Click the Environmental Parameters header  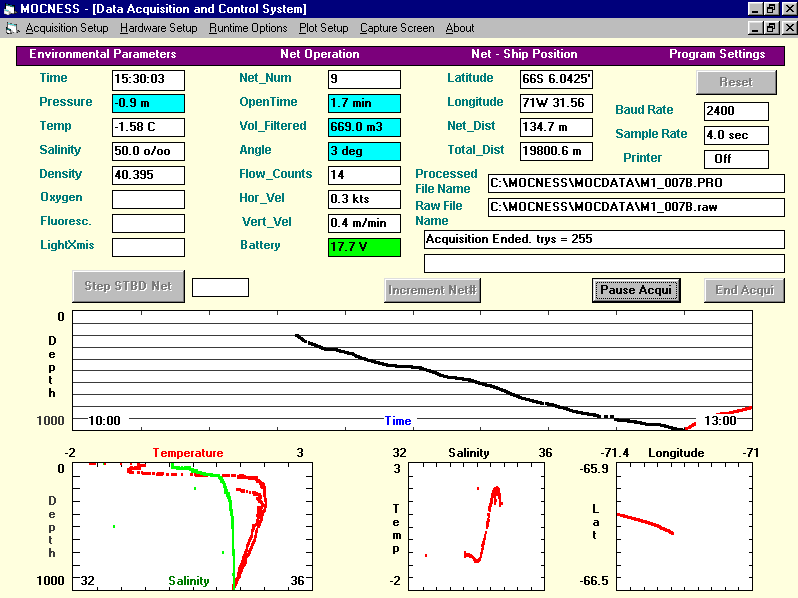[x=103, y=54]
